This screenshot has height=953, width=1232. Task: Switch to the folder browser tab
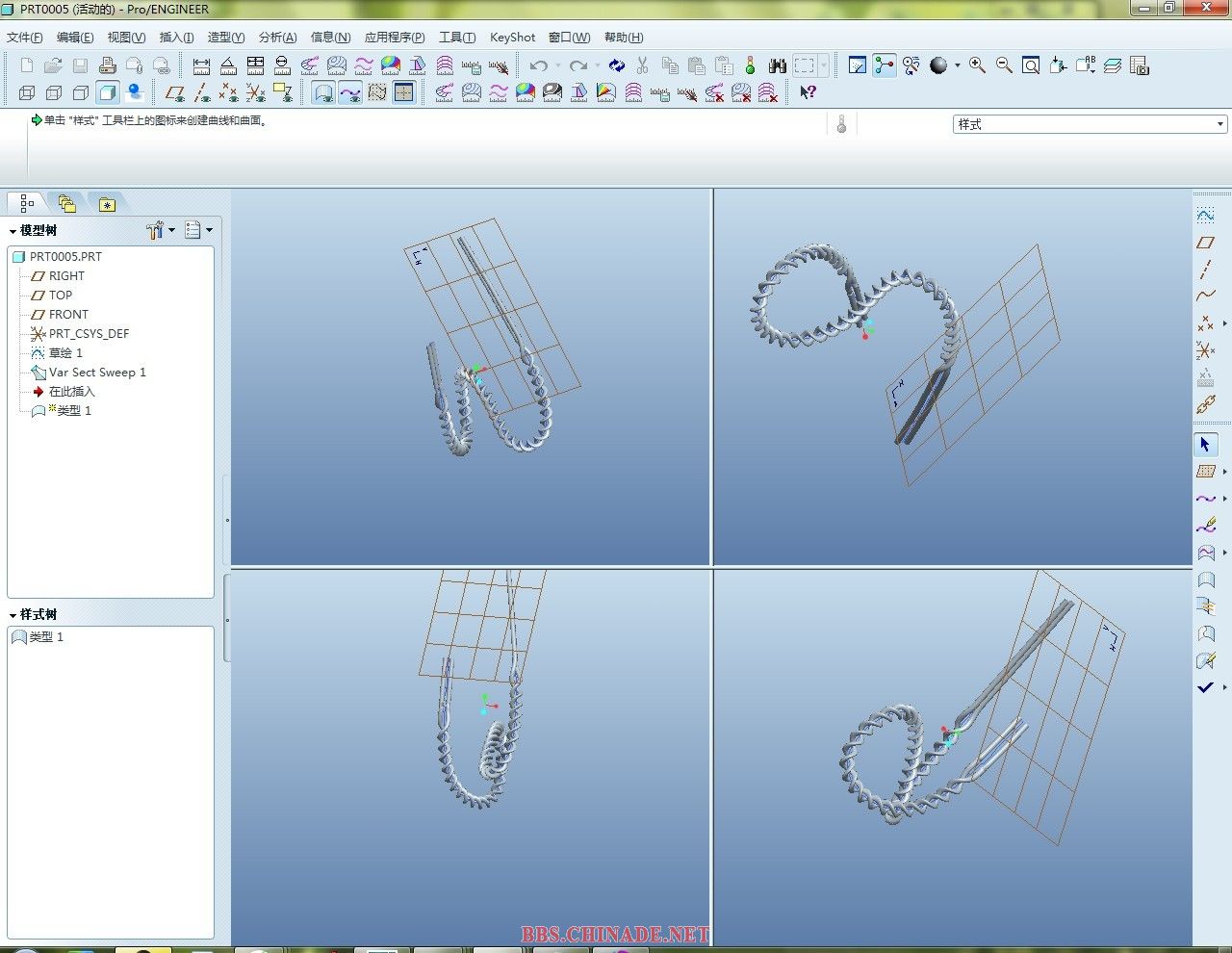(x=66, y=203)
